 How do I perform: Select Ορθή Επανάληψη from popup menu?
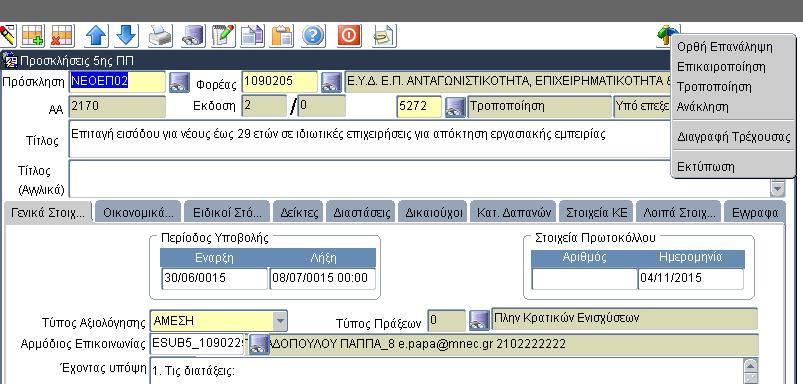click(x=725, y=47)
